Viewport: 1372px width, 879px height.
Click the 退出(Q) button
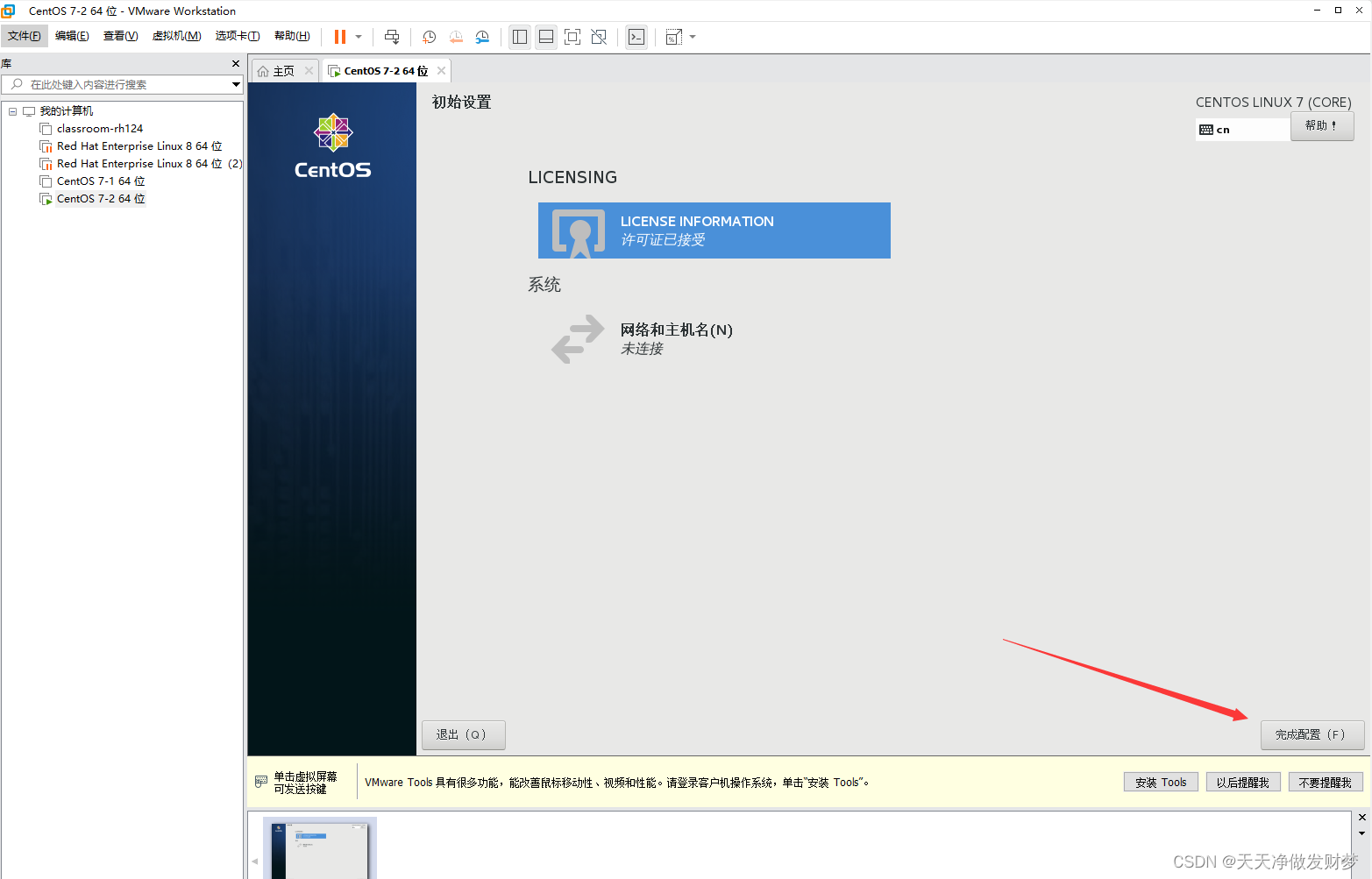point(464,734)
